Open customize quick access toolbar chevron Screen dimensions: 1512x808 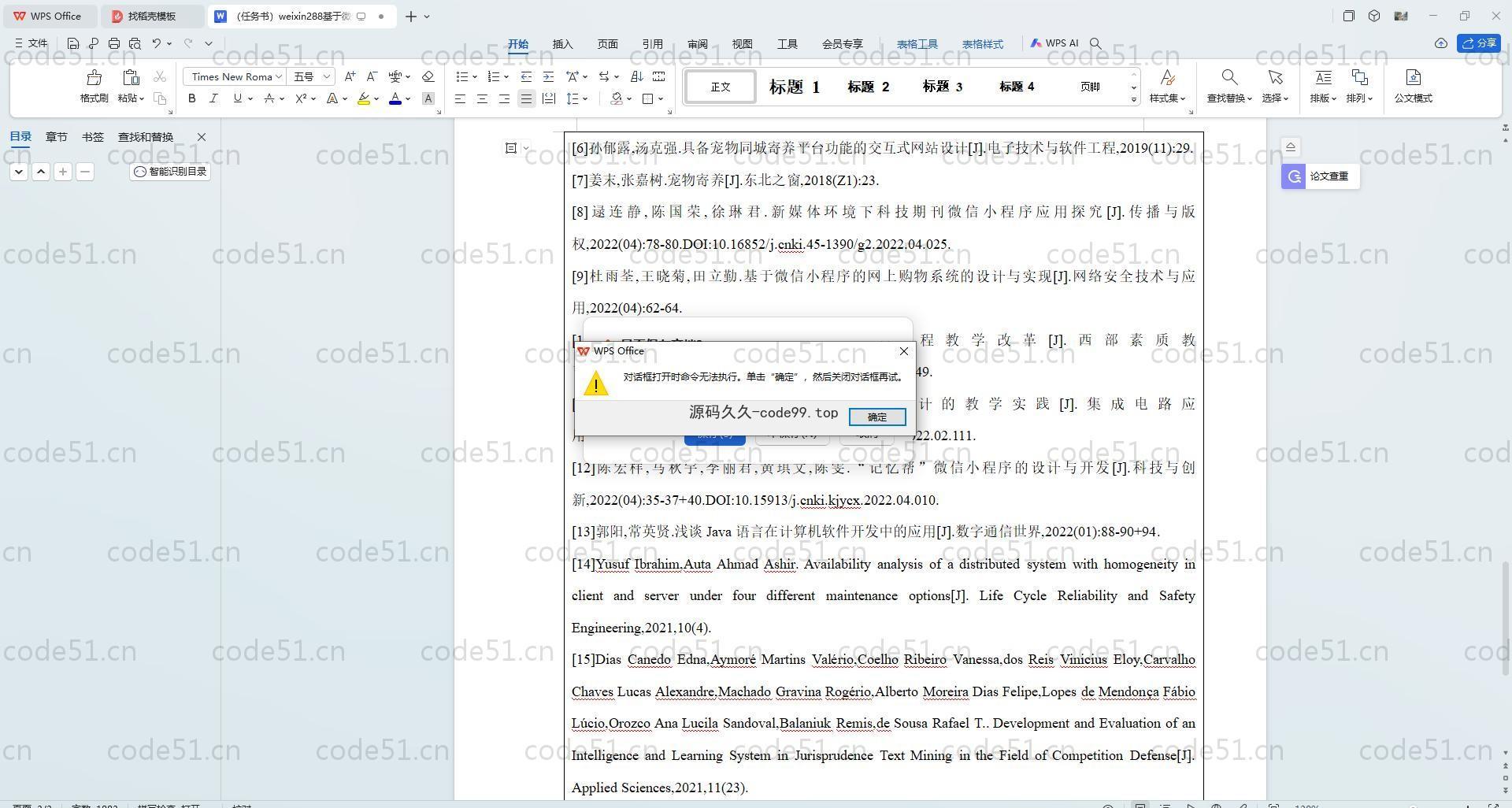(209, 44)
